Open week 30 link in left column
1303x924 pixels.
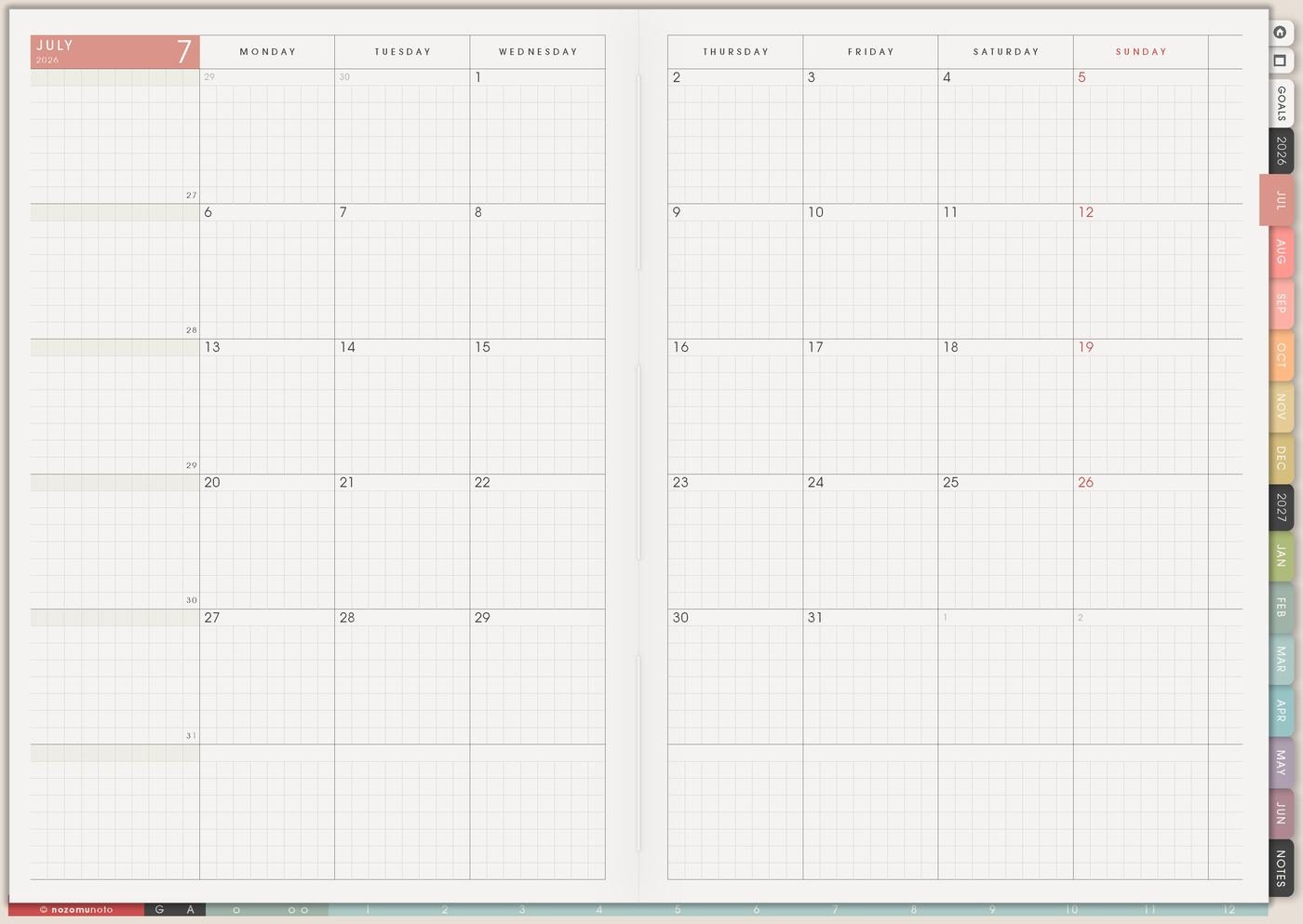pyautogui.click(x=191, y=600)
